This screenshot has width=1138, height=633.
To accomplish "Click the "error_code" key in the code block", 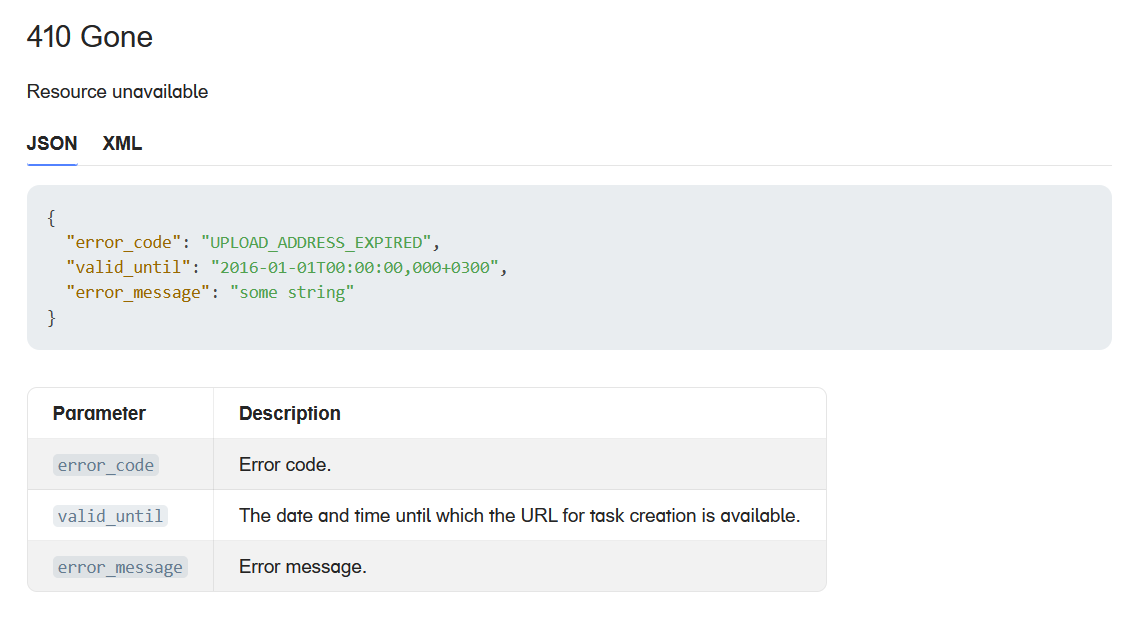I will click(119, 243).
